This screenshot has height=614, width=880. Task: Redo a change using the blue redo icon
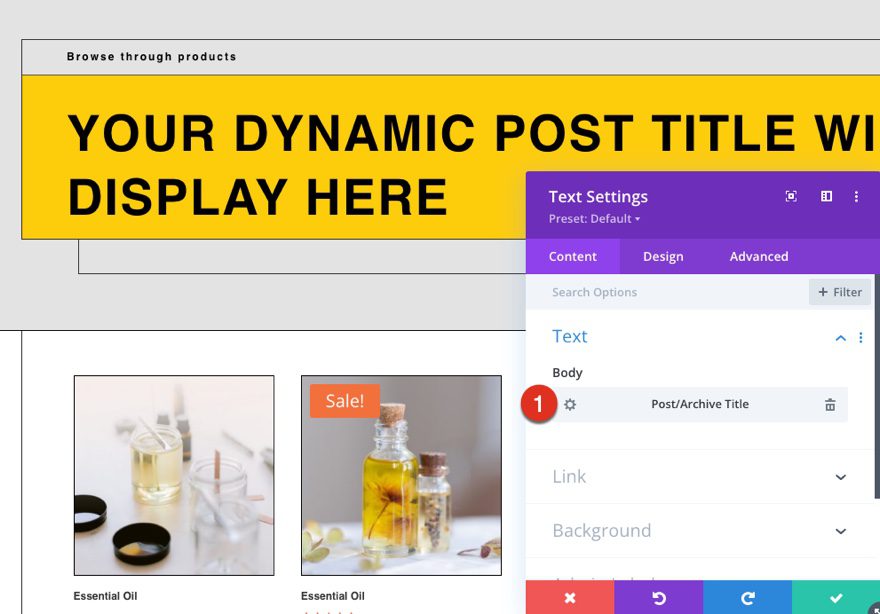[x=746, y=597]
